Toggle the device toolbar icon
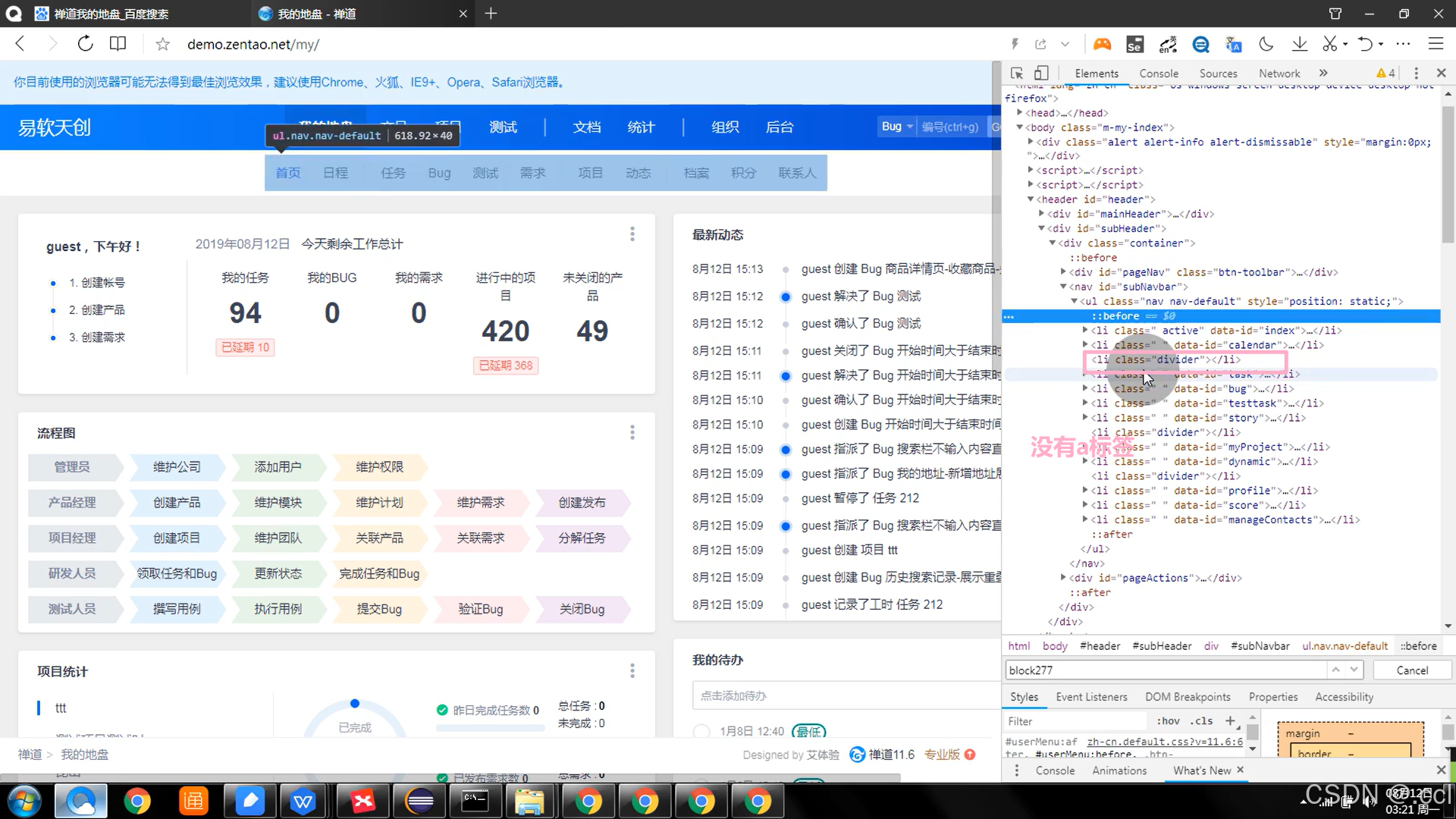Image resolution: width=1456 pixels, height=819 pixels. point(1041,74)
